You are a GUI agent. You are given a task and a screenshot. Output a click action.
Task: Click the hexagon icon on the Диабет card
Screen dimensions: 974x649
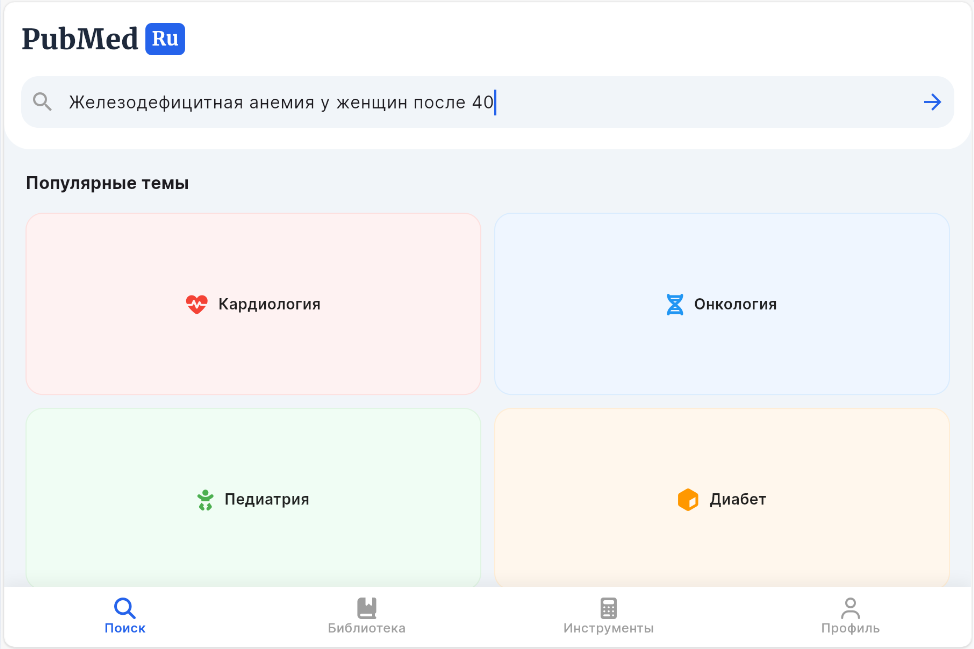pyautogui.click(x=688, y=498)
